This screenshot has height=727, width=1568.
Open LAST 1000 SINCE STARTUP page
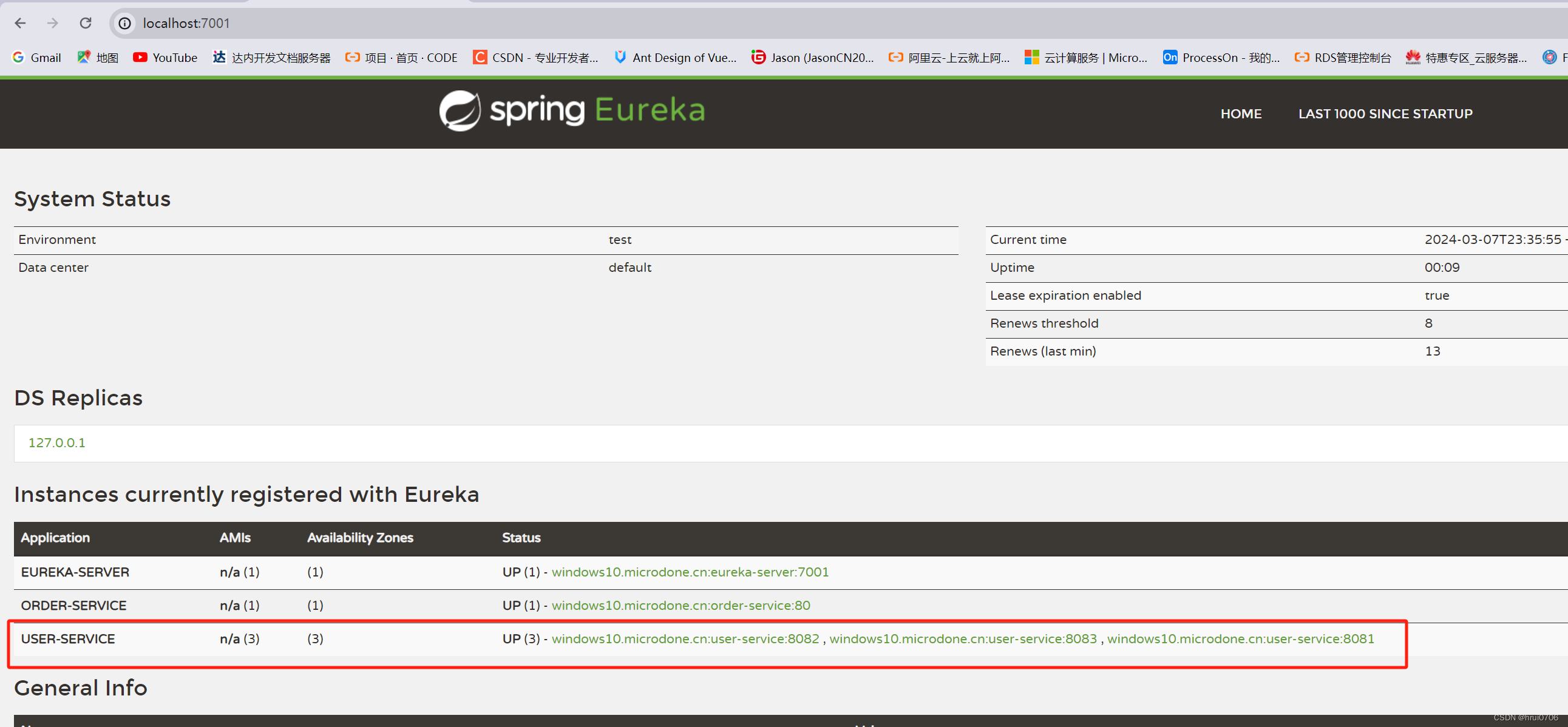[x=1385, y=113]
